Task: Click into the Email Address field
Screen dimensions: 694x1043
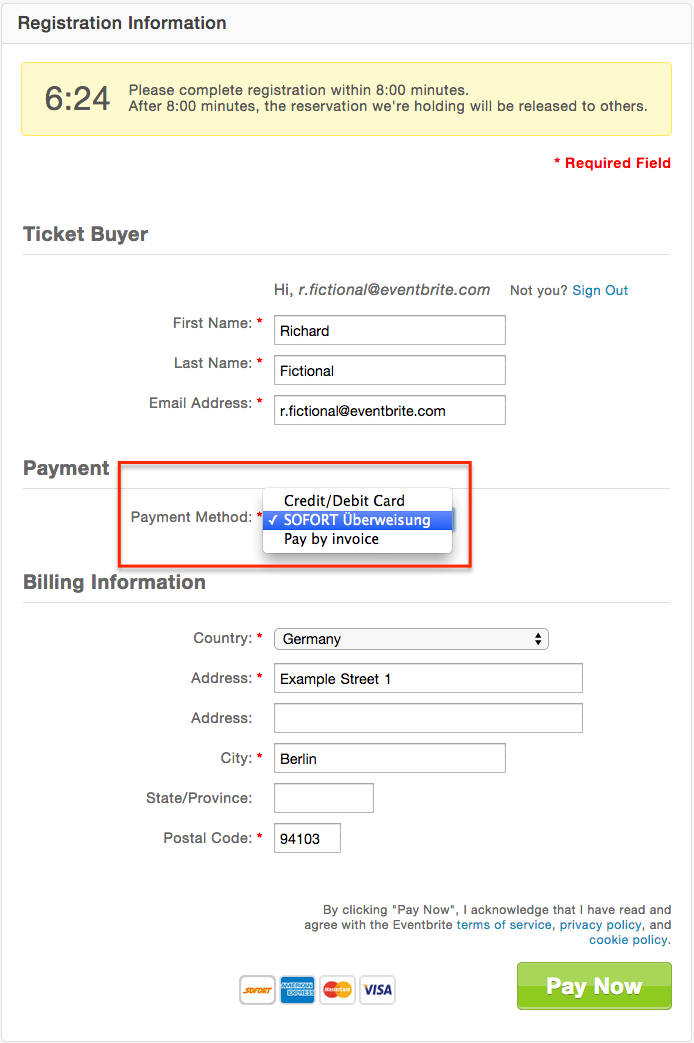Action: point(390,410)
